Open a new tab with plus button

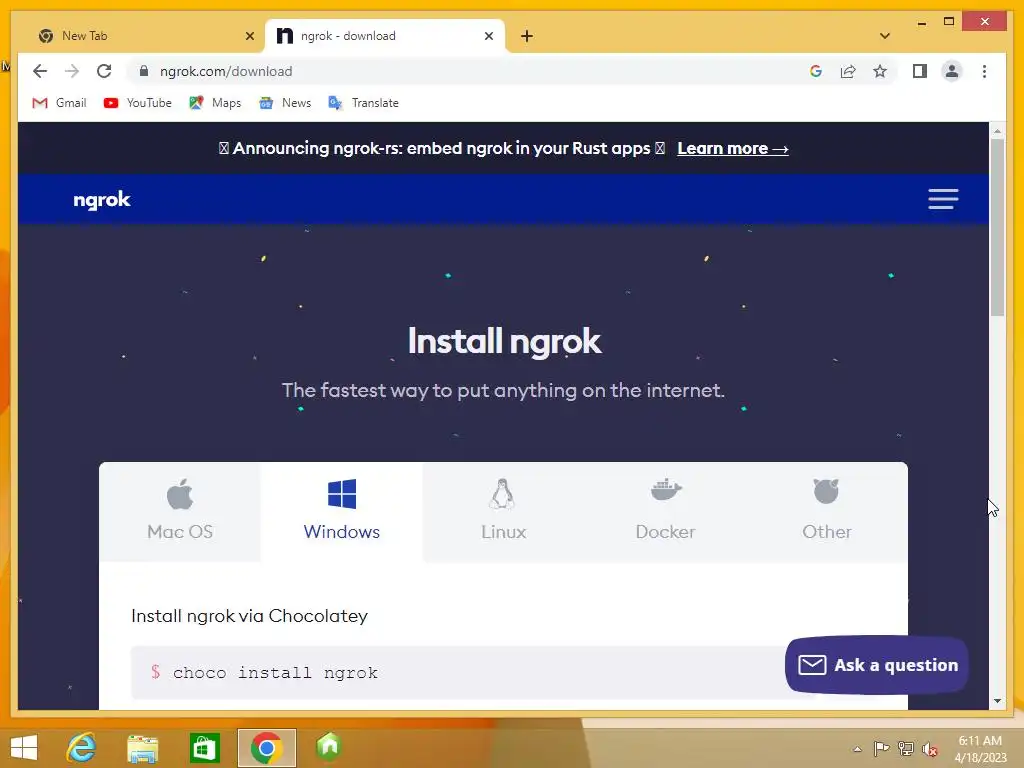(x=527, y=36)
